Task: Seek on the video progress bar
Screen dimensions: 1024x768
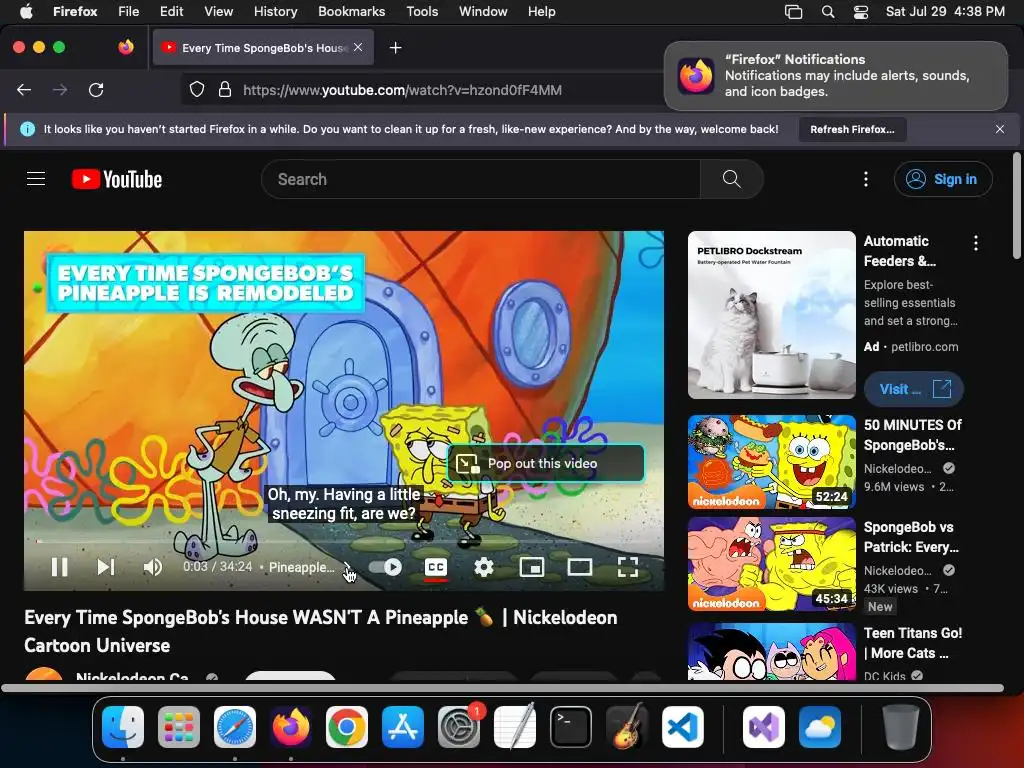Action: pos(344,541)
